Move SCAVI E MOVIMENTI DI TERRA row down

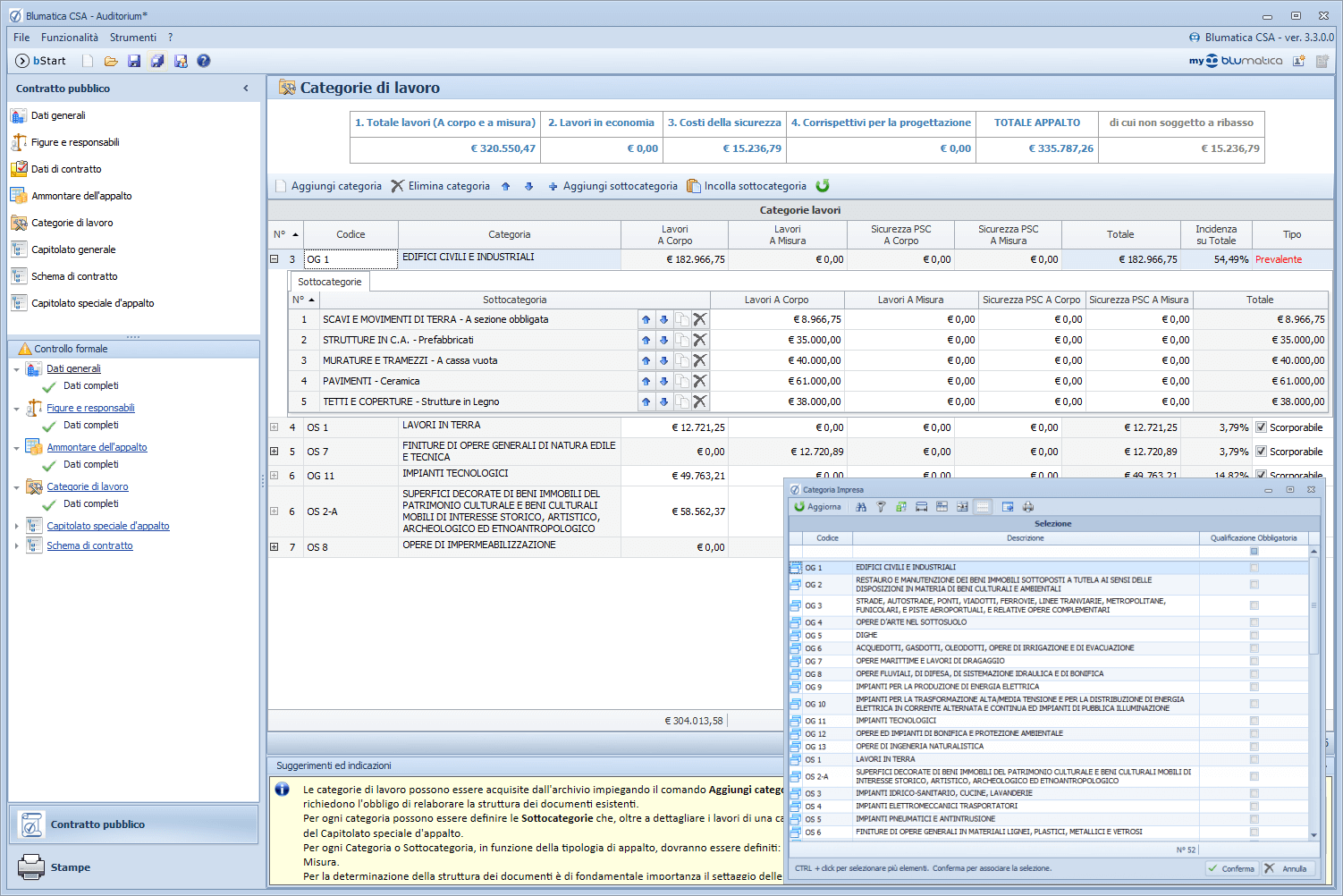click(663, 319)
